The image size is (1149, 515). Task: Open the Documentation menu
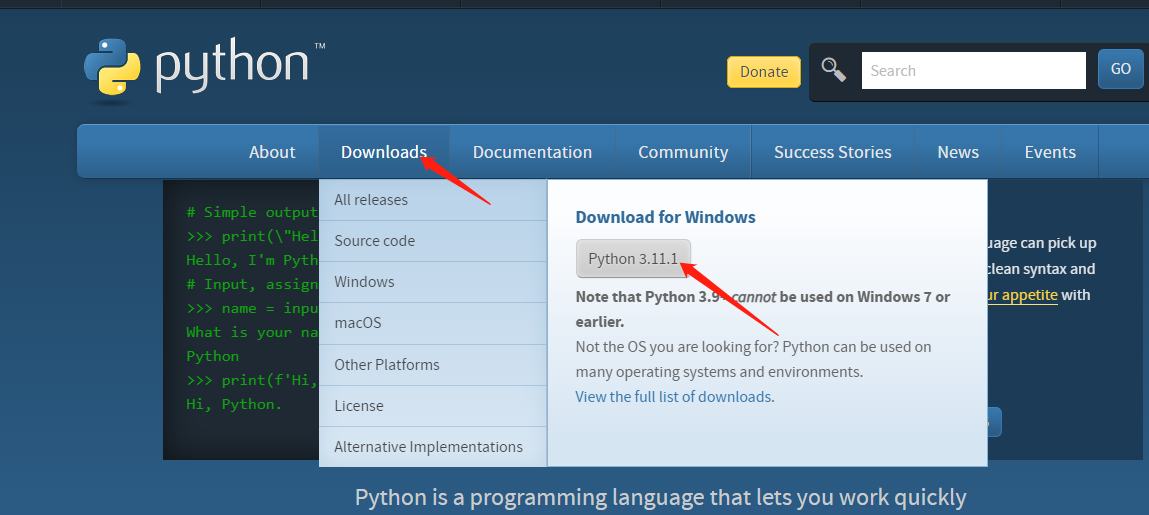click(532, 152)
